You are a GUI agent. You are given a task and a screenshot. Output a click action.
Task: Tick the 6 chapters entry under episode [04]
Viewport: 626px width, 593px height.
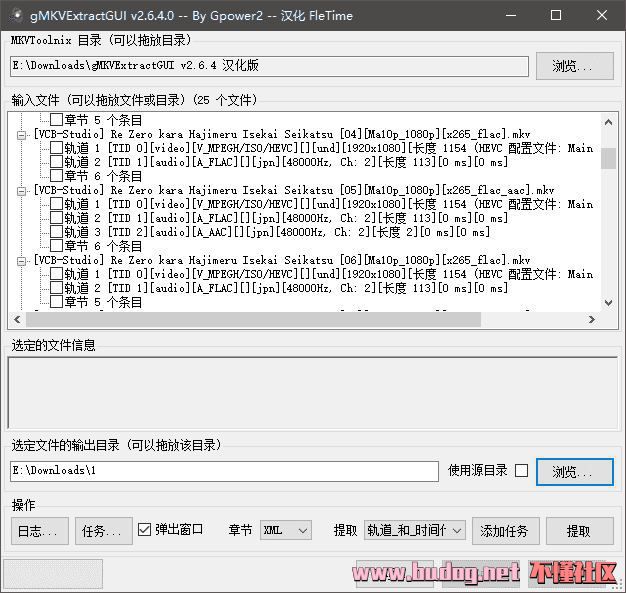click(x=56, y=176)
